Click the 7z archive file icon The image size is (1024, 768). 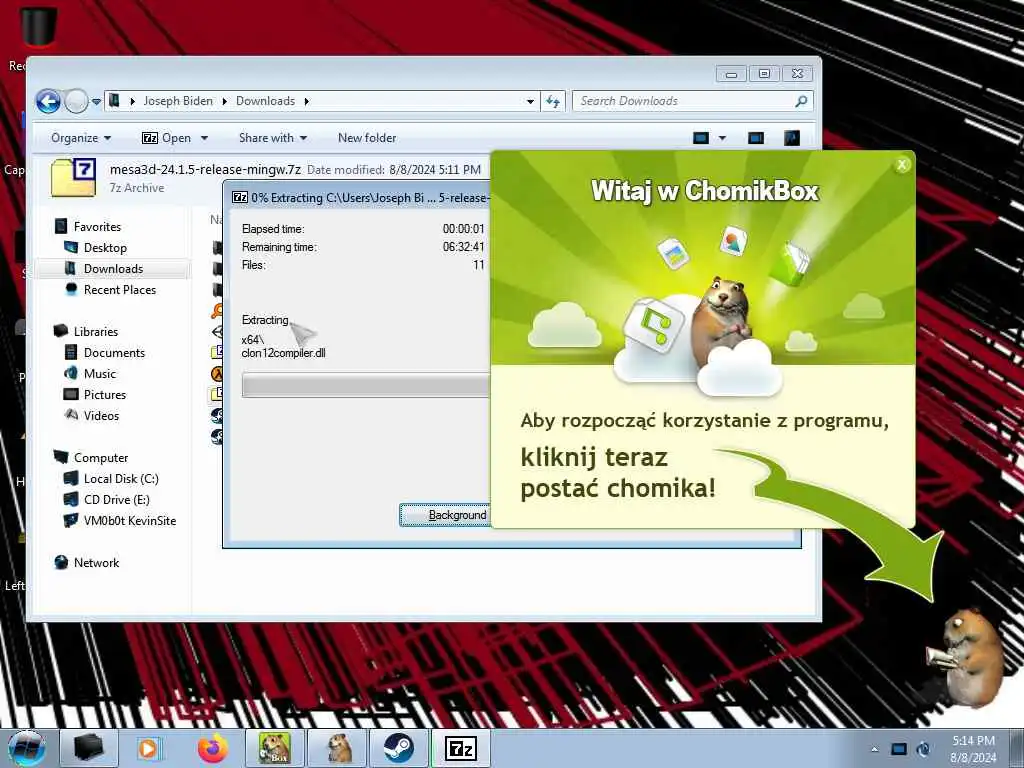[x=74, y=177]
